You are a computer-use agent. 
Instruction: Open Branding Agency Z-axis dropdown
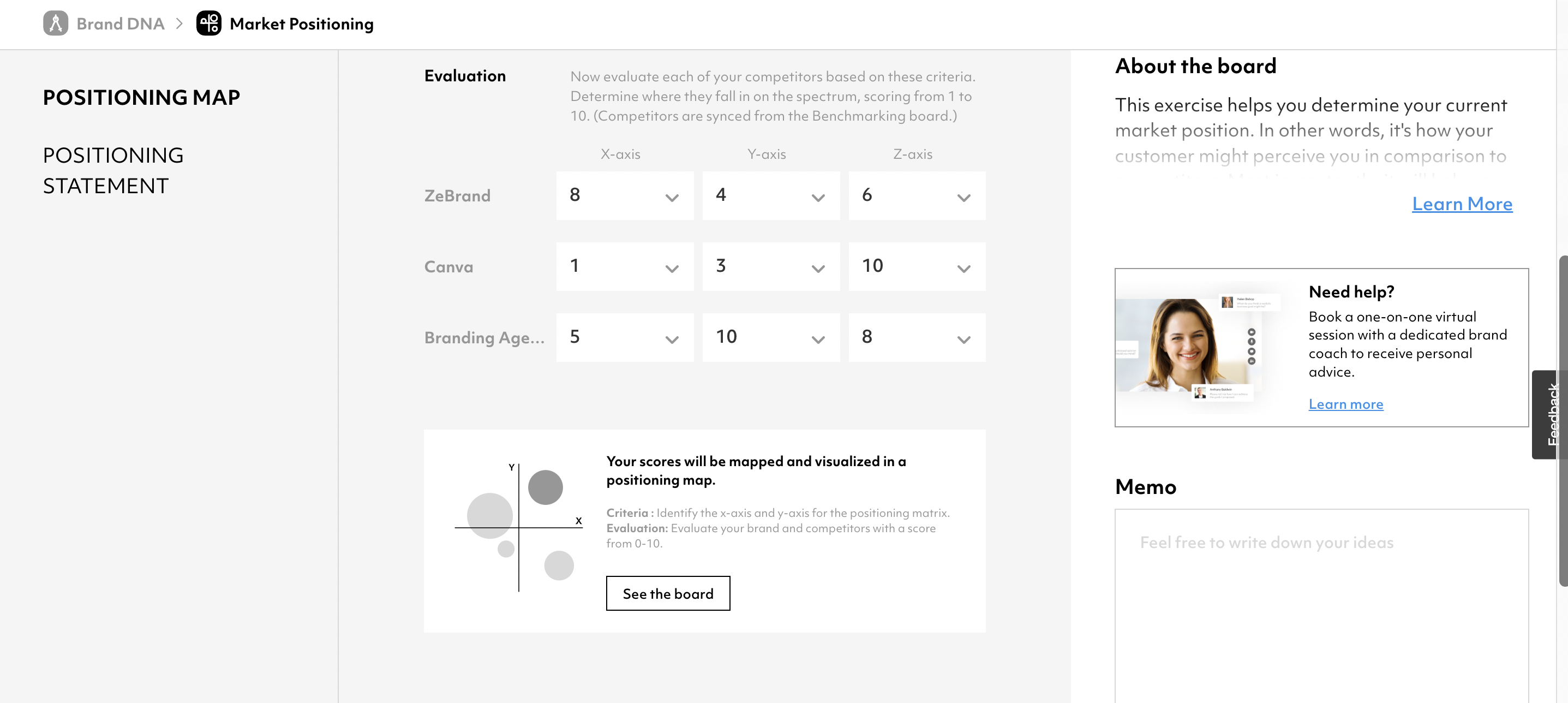coord(917,337)
